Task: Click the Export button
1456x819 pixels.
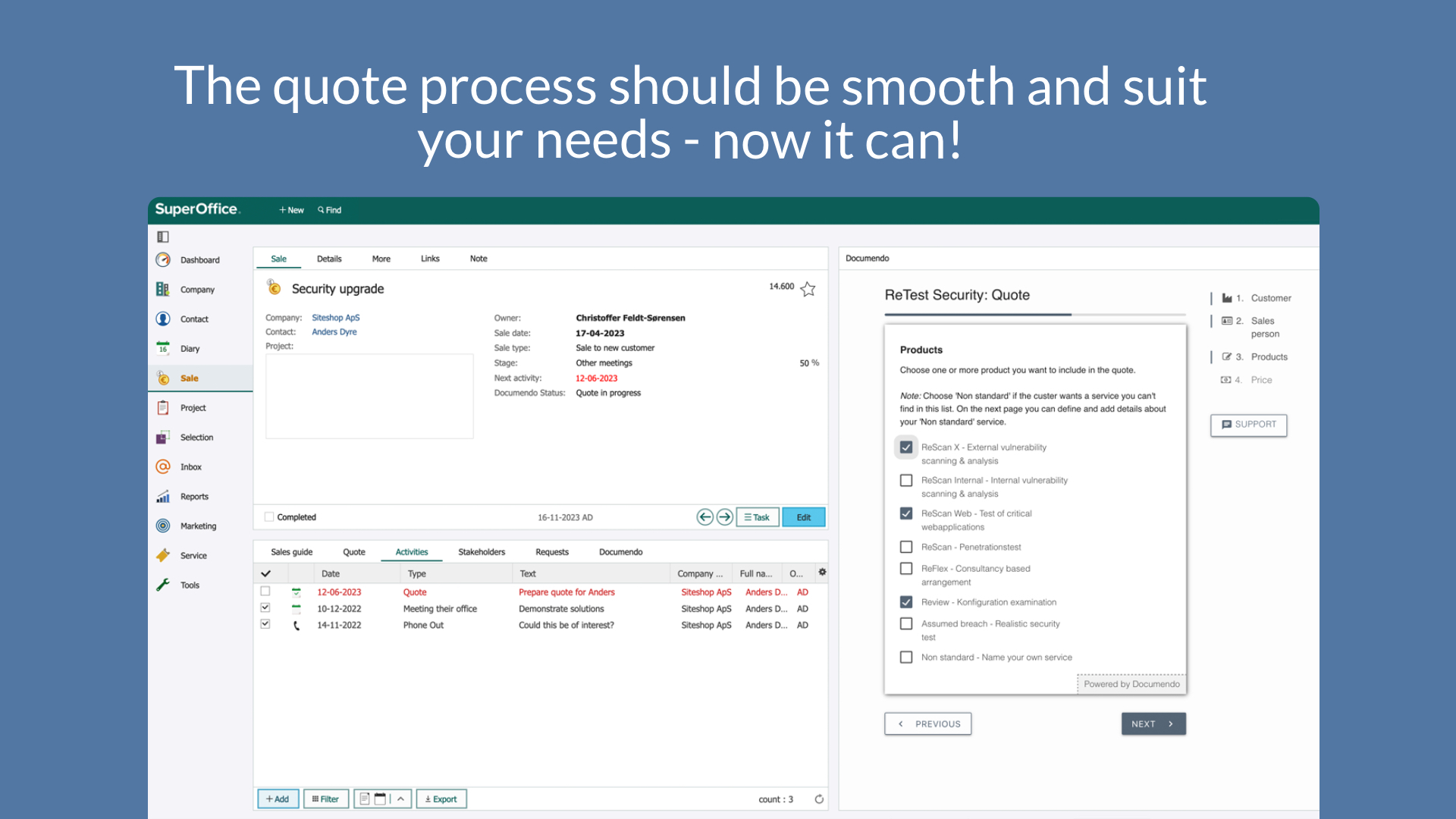Action: (441, 799)
